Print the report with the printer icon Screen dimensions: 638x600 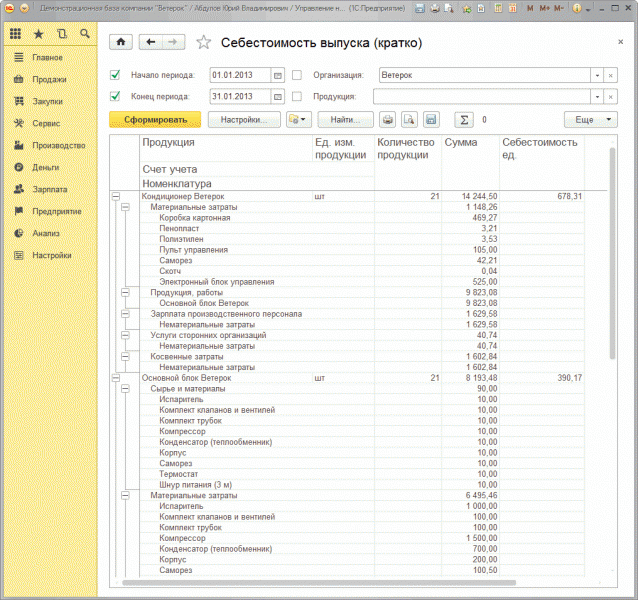[388, 120]
